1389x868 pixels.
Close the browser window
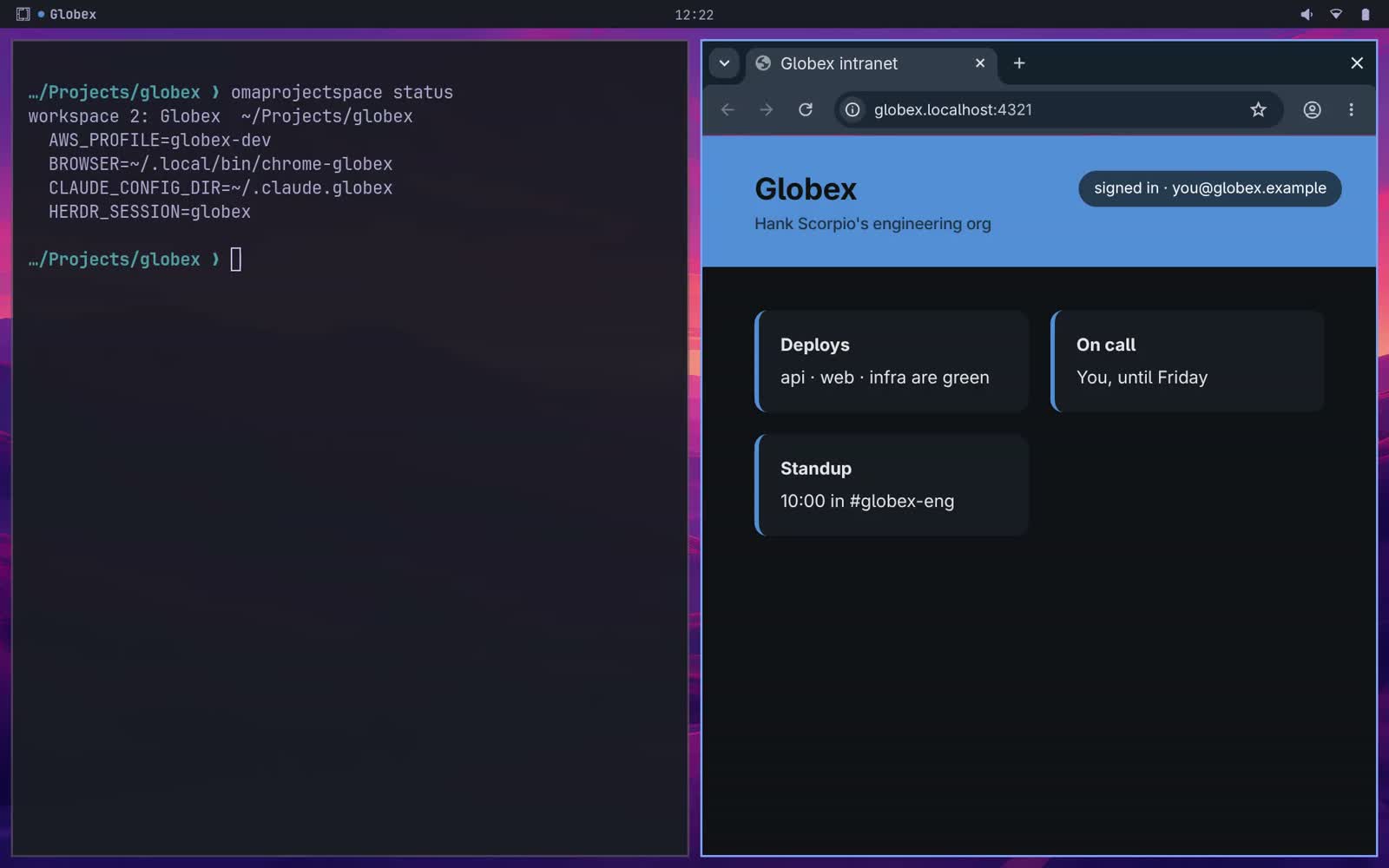1357,63
